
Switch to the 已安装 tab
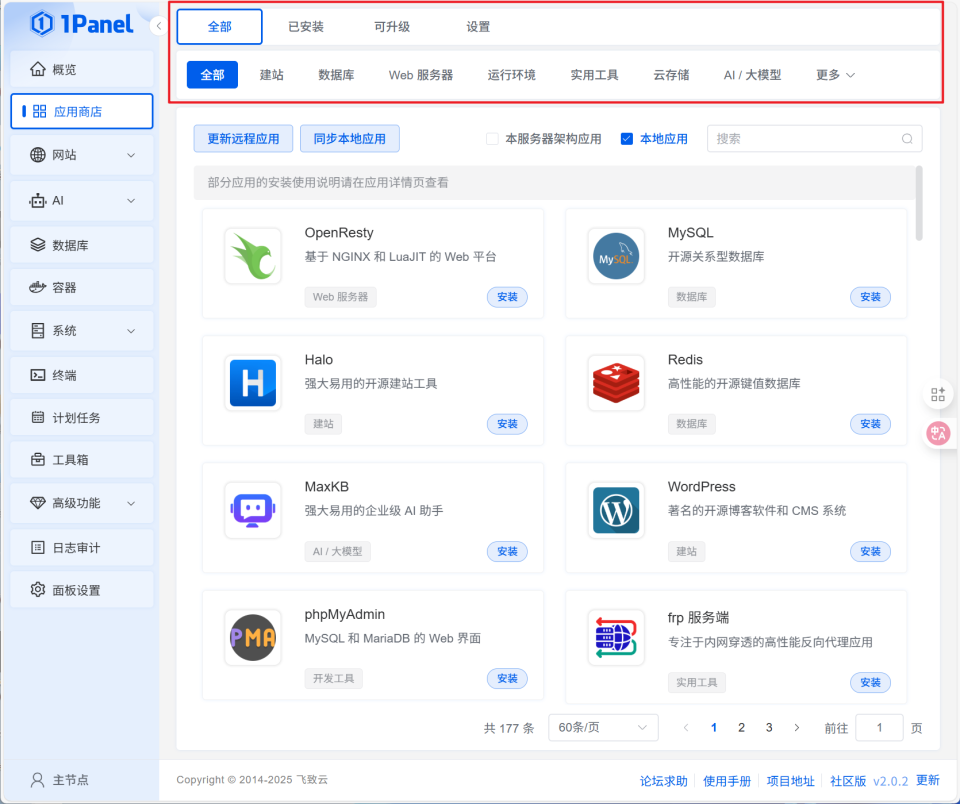pos(306,26)
